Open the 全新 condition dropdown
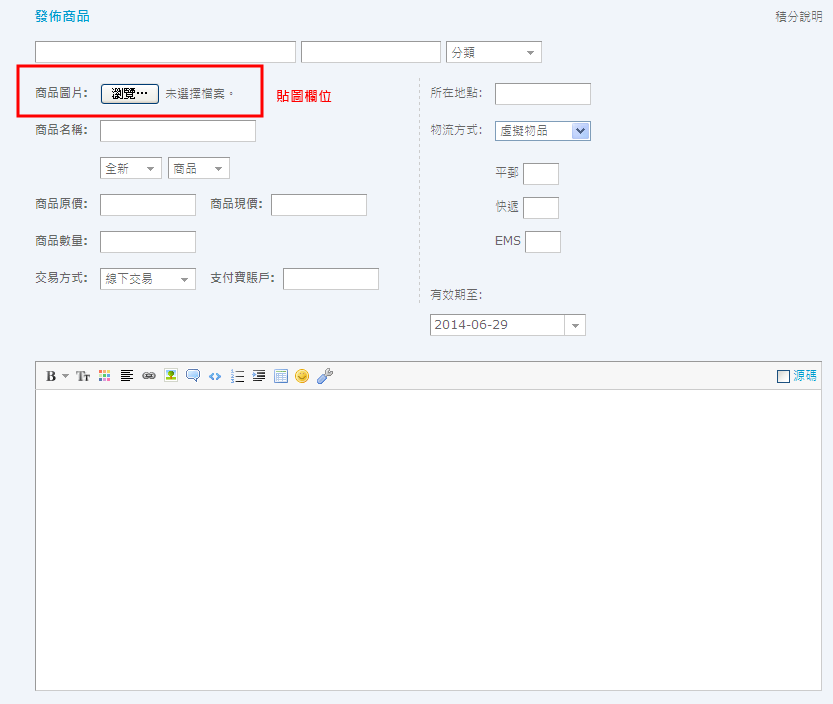 131,168
